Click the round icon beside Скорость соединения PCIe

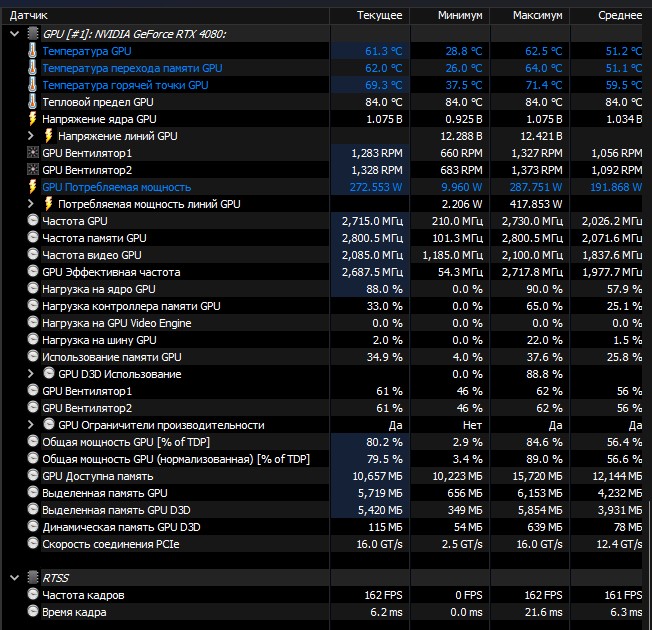(32, 544)
